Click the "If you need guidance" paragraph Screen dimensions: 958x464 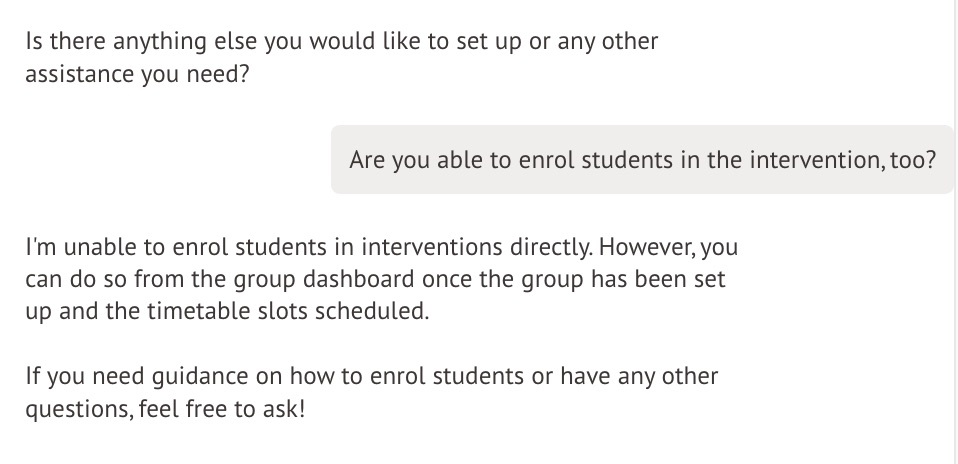pyautogui.click(x=371, y=393)
